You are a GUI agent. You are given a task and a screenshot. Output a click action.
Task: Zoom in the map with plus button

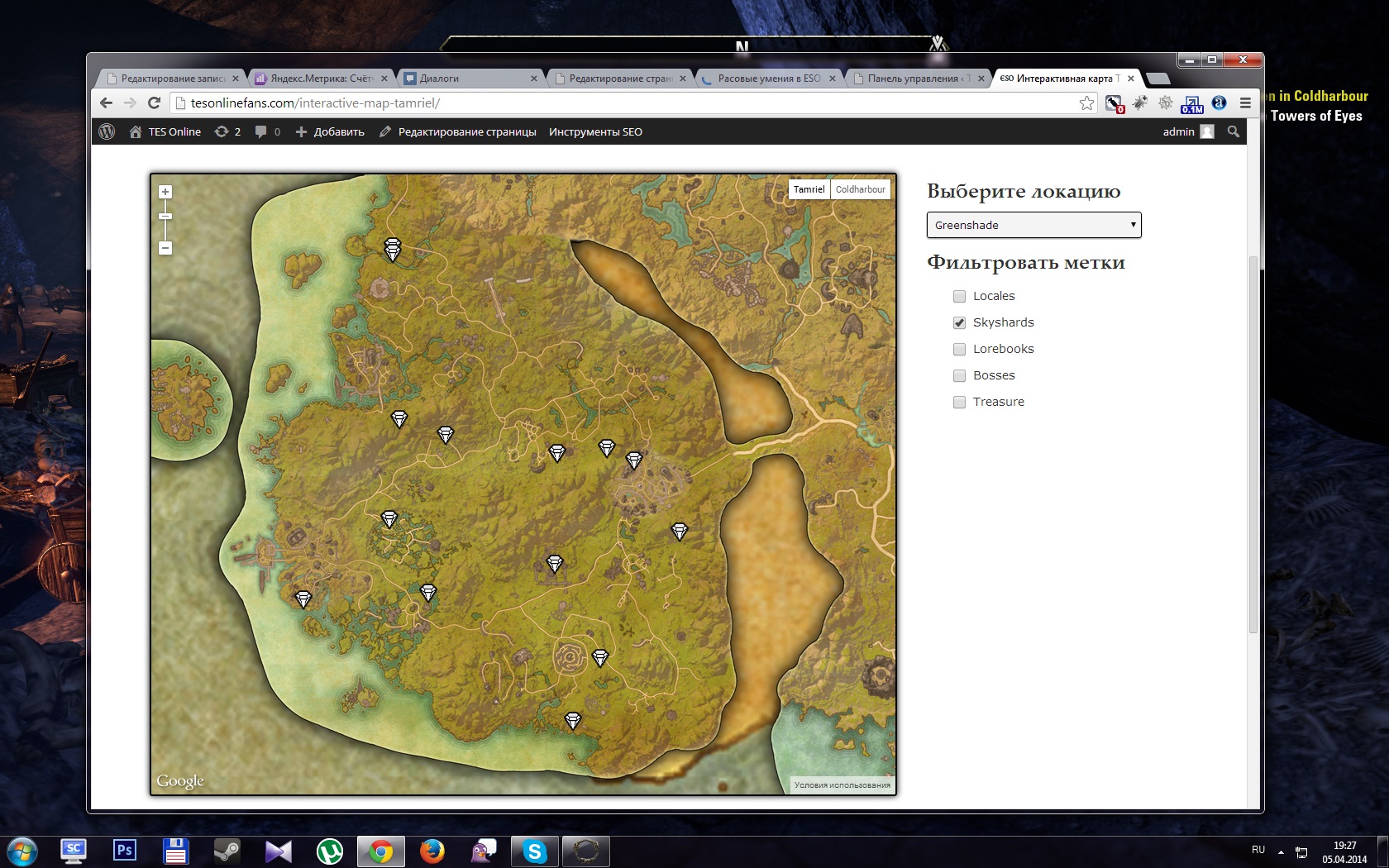pyautogui.click(x=165, y=192)
